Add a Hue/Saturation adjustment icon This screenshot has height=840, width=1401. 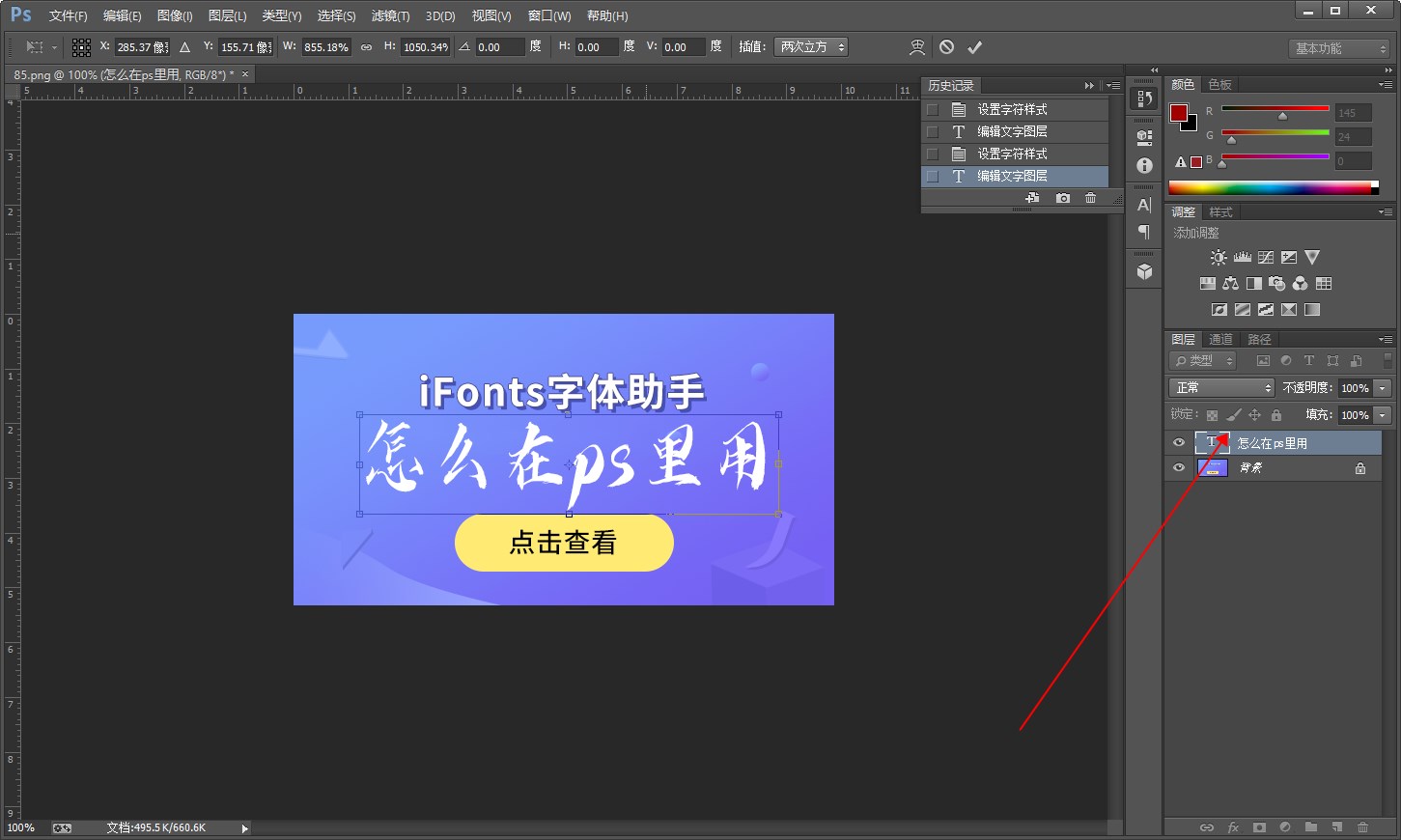point(1207,284)
